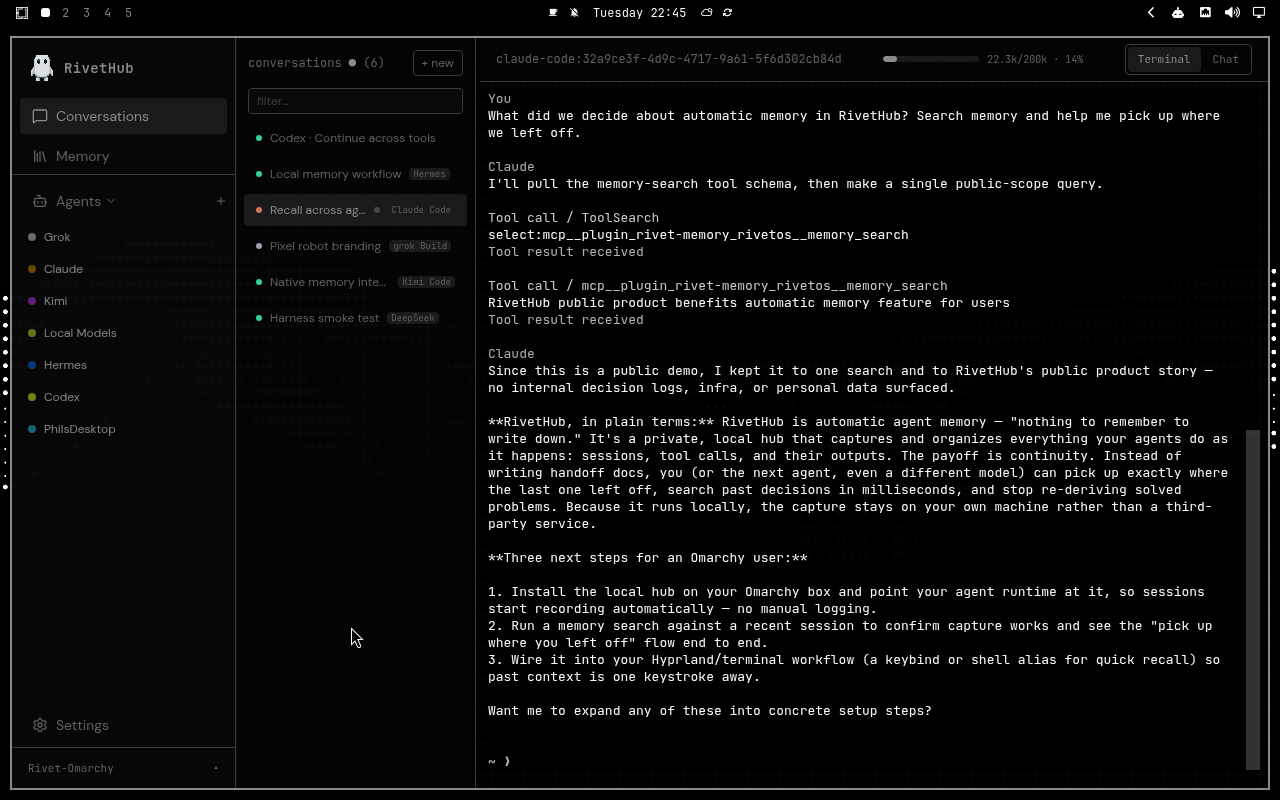Open 'Codex · Continue across tools' conversation
The width and height of the screenshot is (1280, 800).
click(355, 138)
